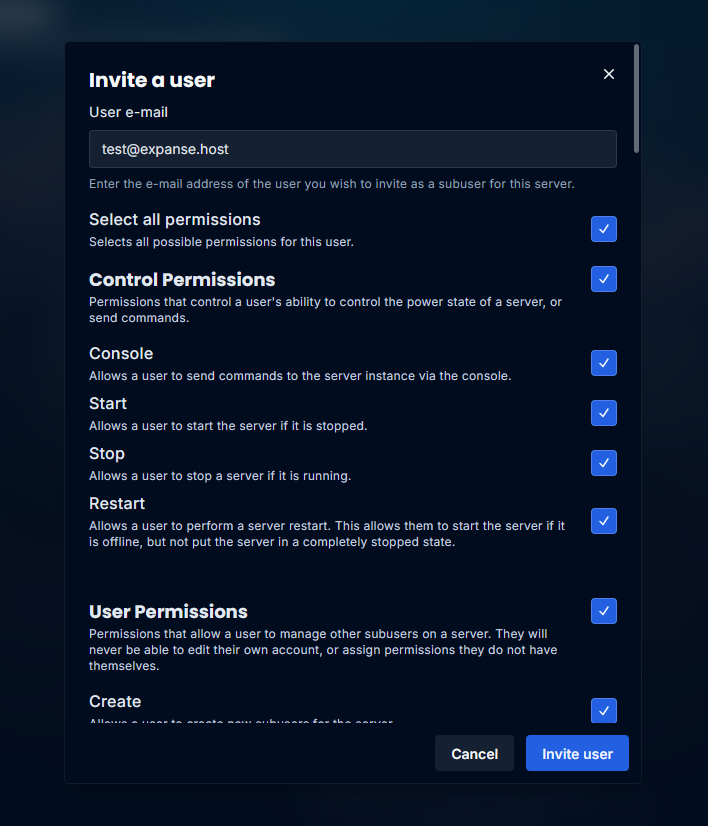
Task: Toggle the User Permissions group checkbox
Action: click(x=604, y=611)
